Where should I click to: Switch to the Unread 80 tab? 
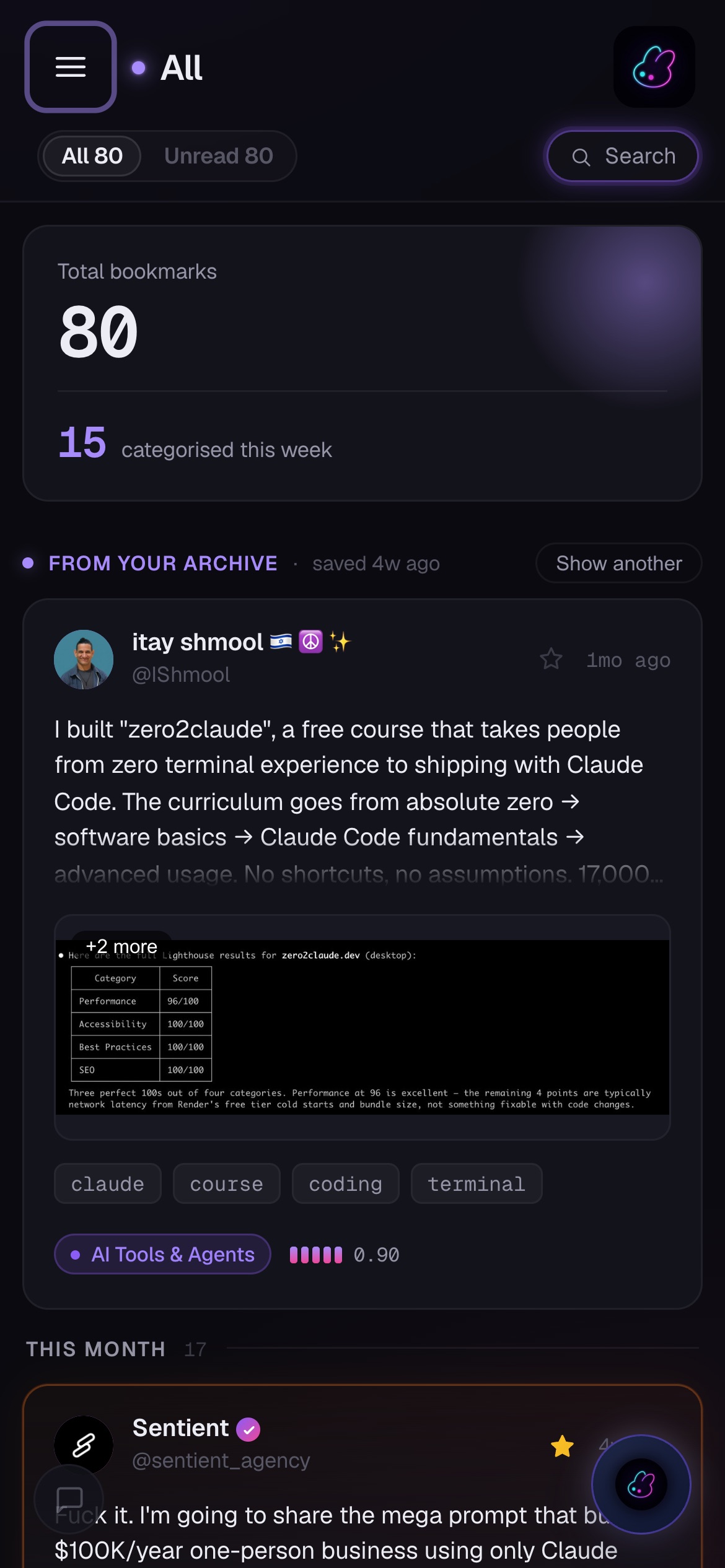(219, 156)
